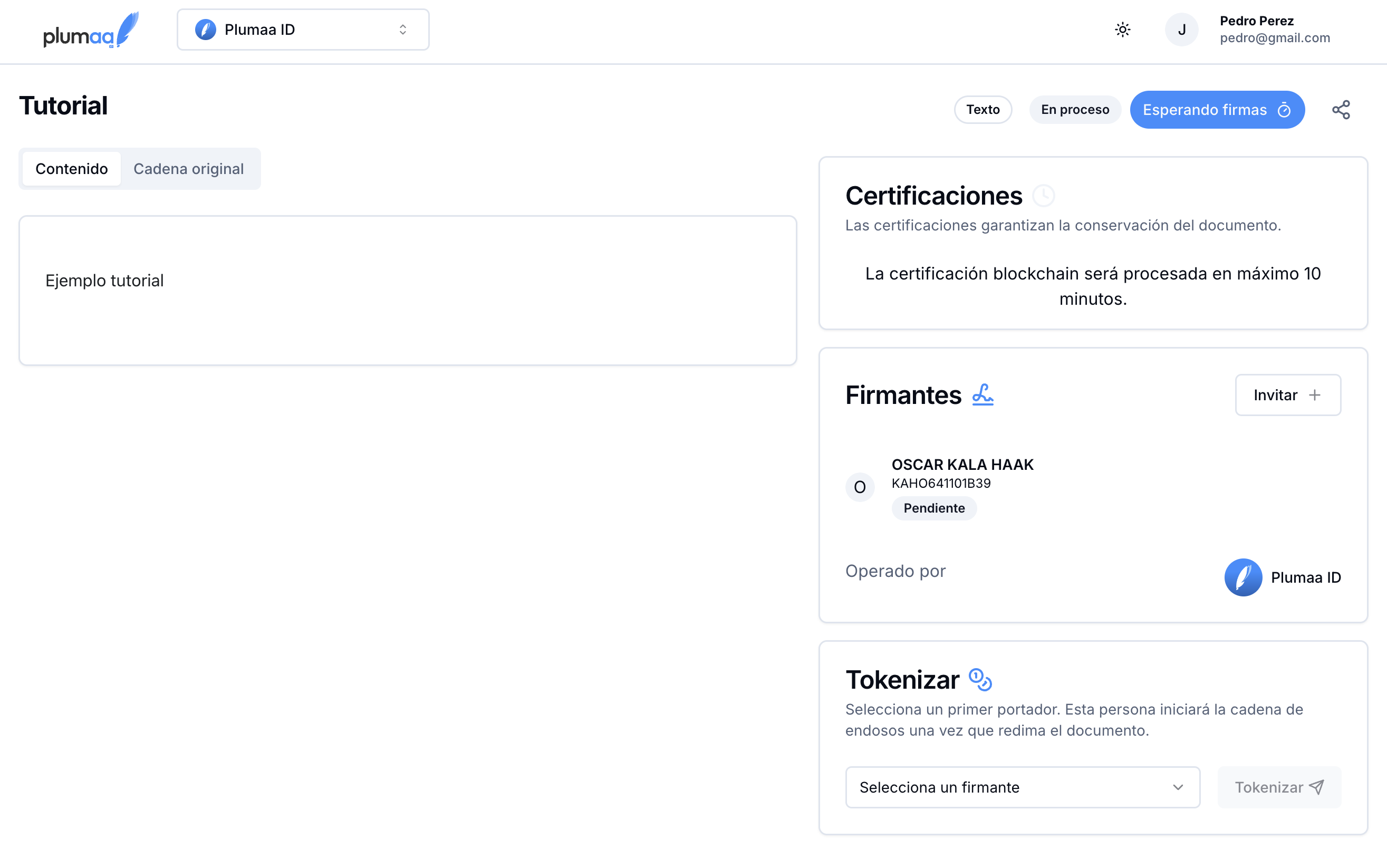Click the En proceso status badge
Screen dimensions: 1387x868
(1074, 110)
